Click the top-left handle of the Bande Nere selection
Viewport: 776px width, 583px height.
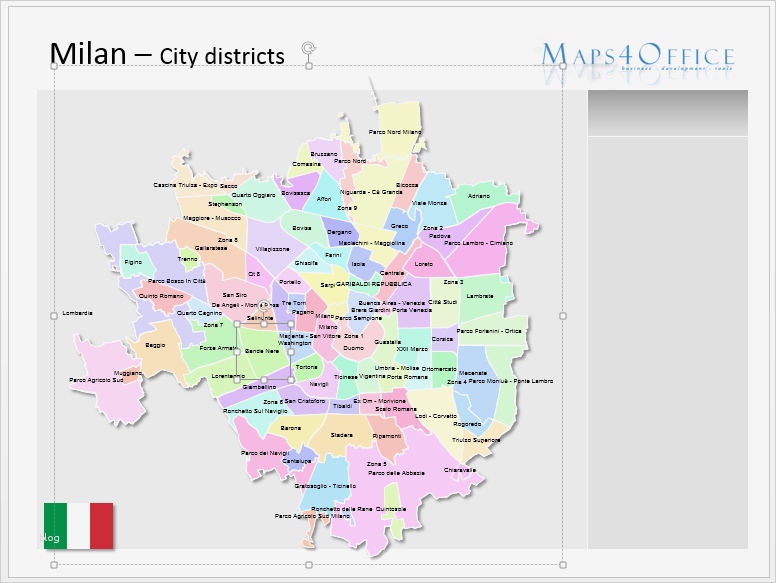[x=237, y=324]
